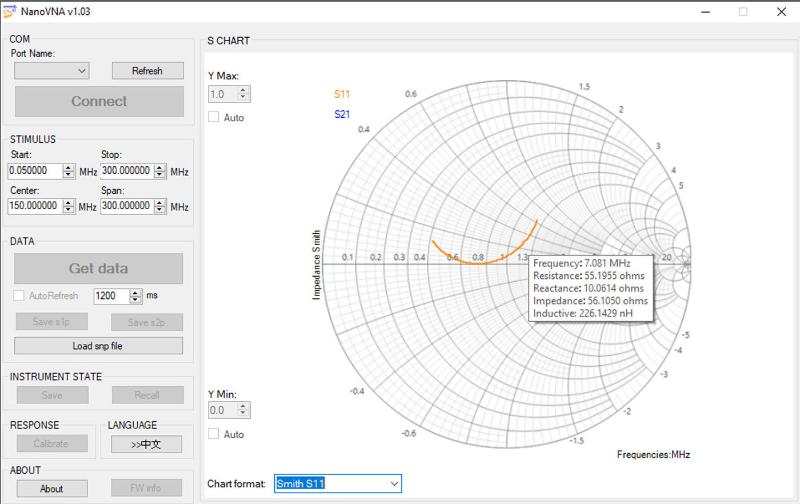The width and height of the screenshot is (800, 504).
Task: Enable Y Max Auto checkbox
Action: click(214, 117)
